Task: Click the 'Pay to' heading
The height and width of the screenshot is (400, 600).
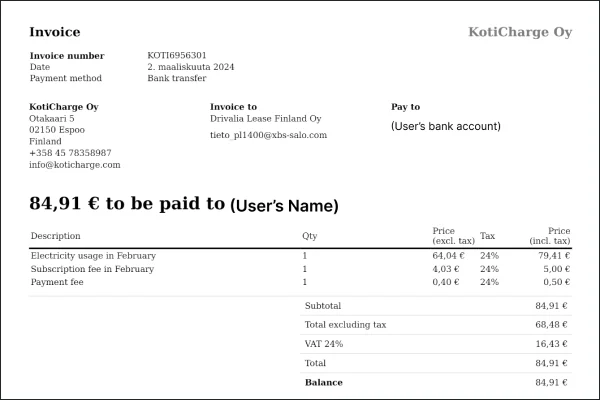Action: coord(406,107)
